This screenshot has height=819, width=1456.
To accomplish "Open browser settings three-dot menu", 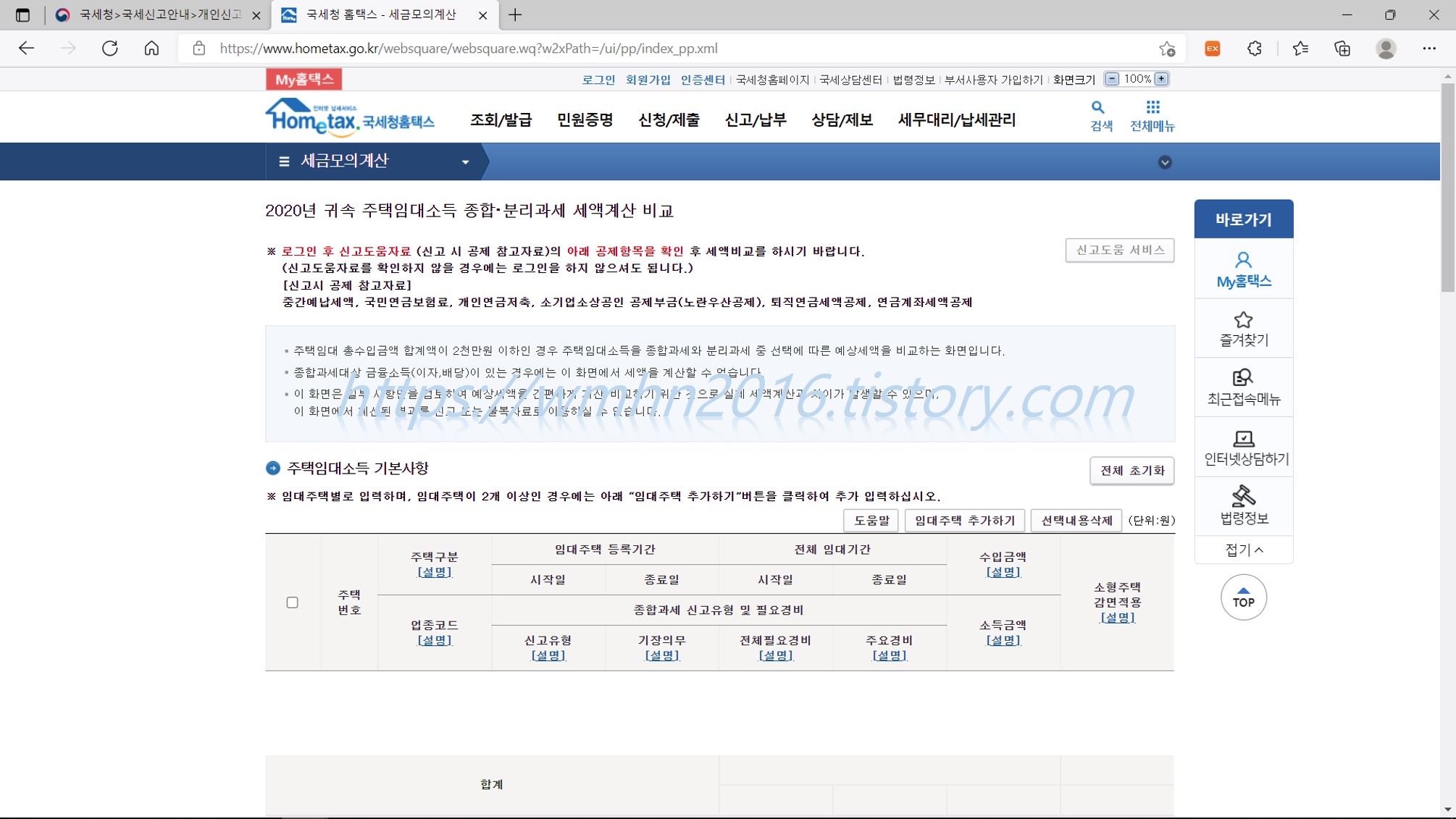I will pos(1429,49).
